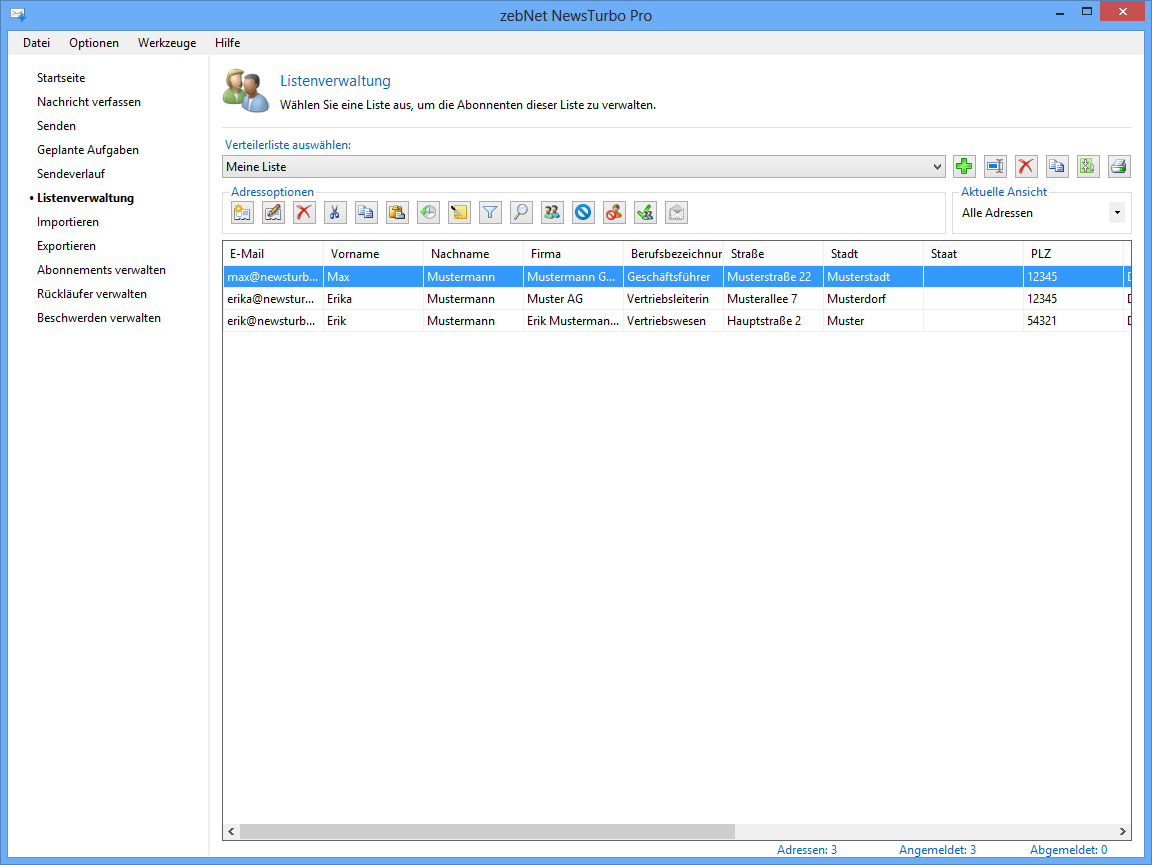Select the erika@newstur... address row
The height and width of the screenshot is (865, 1152).
(677, 299)
